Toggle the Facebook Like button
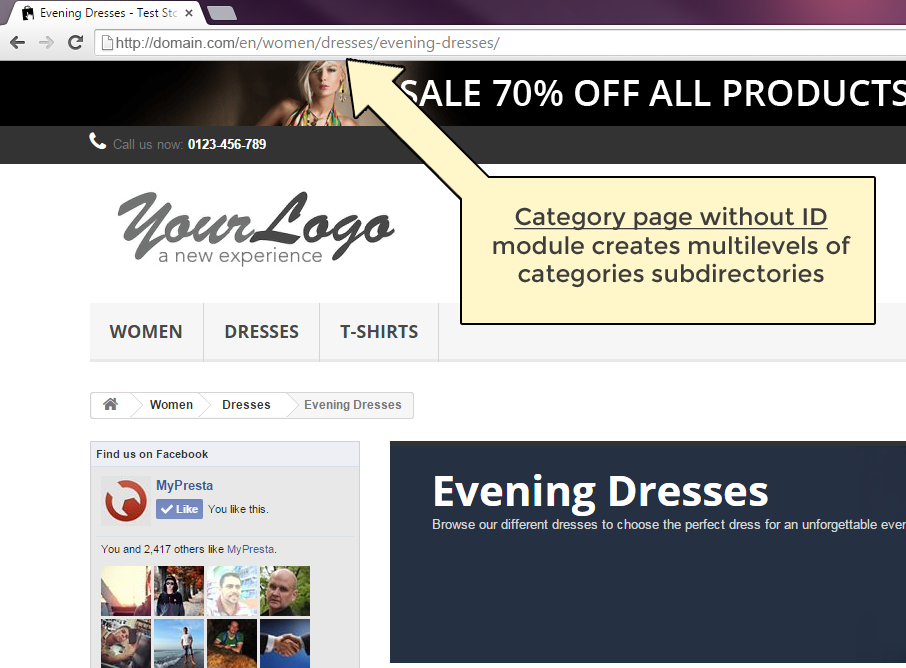The height and width of the screenshot is (668, 906). (179, 509)
